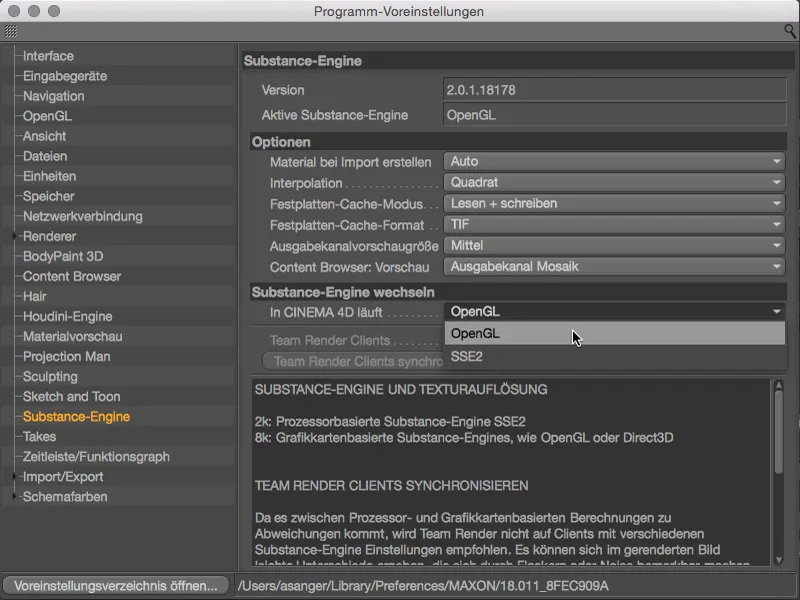Click the grip dots icon below the title bar
The height and width of the screenshot is (600, 800).
(x=11, y=31)
